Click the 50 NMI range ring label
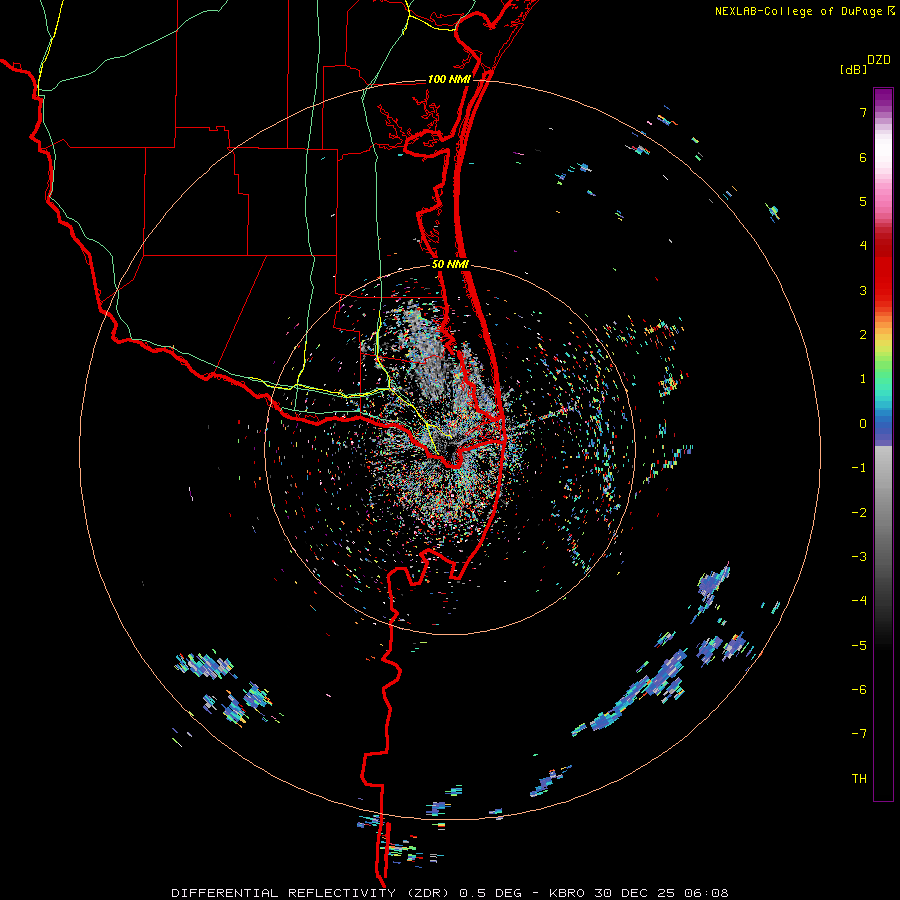Viewport: 900px width, 900px height. [x=450, y=265]
